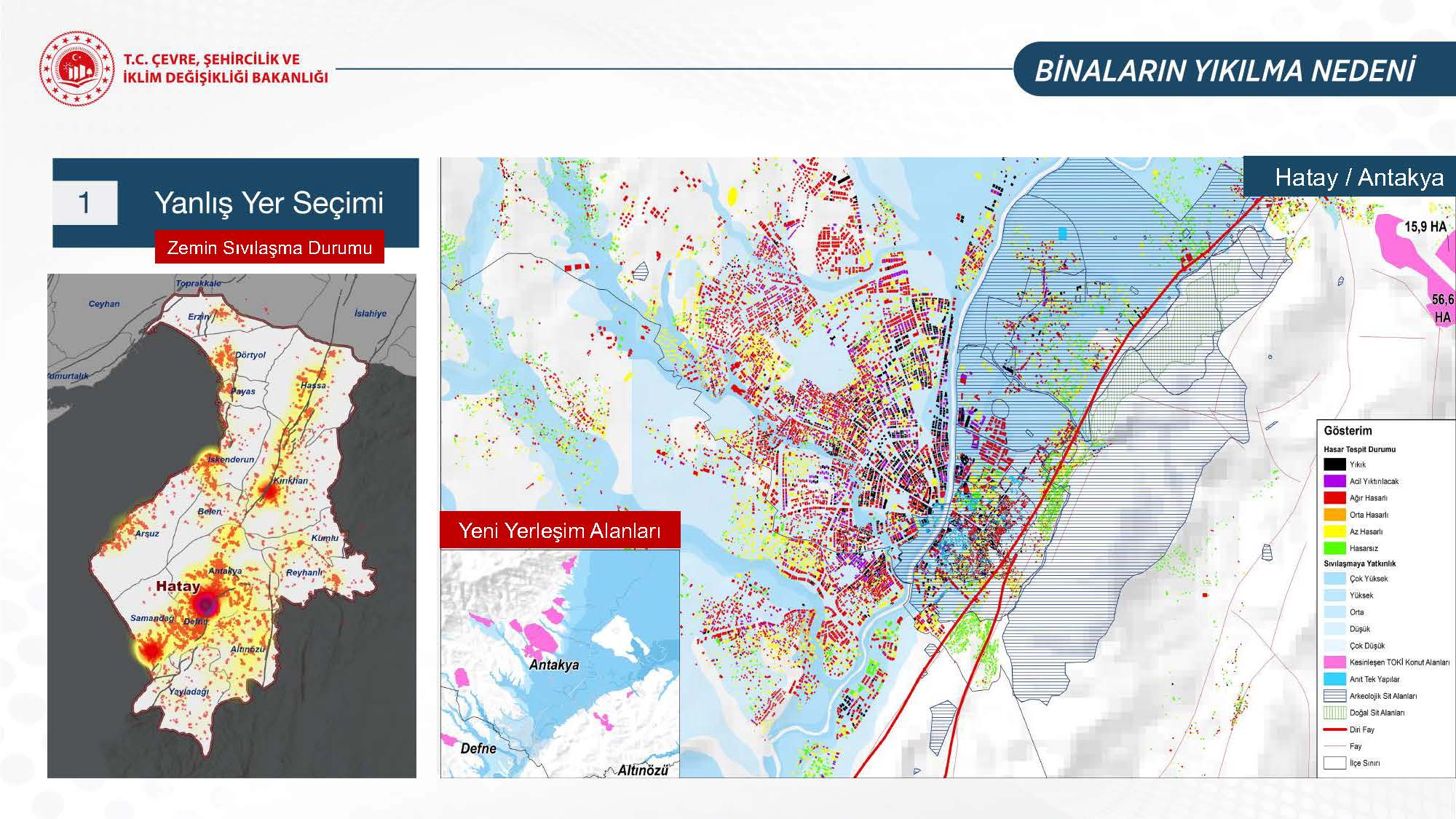Click the black Yıkık legend swatch
Viewport: 1456px width, 819px height.
[1334, 464]
